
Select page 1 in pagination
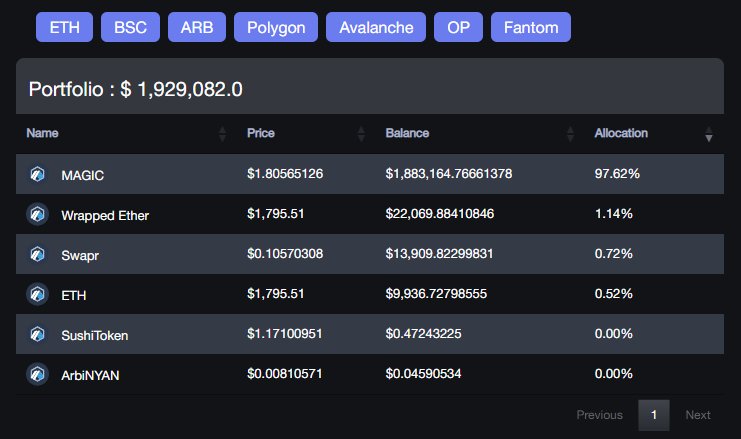[x=654, y=415]
